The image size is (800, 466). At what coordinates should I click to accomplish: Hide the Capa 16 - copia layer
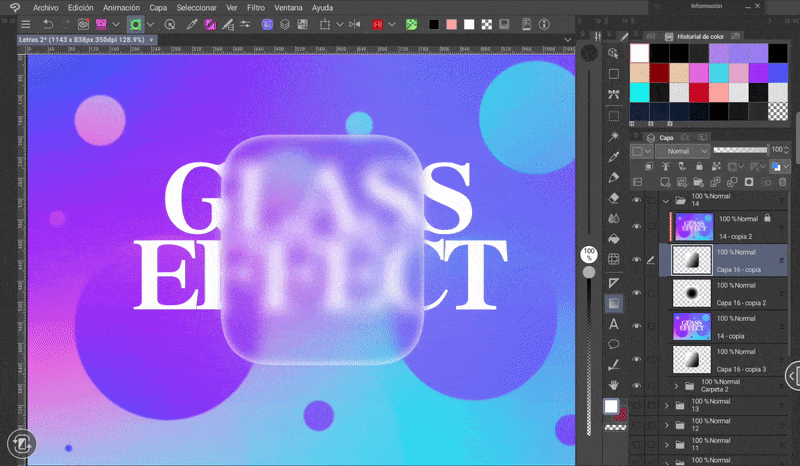[636, 260]
